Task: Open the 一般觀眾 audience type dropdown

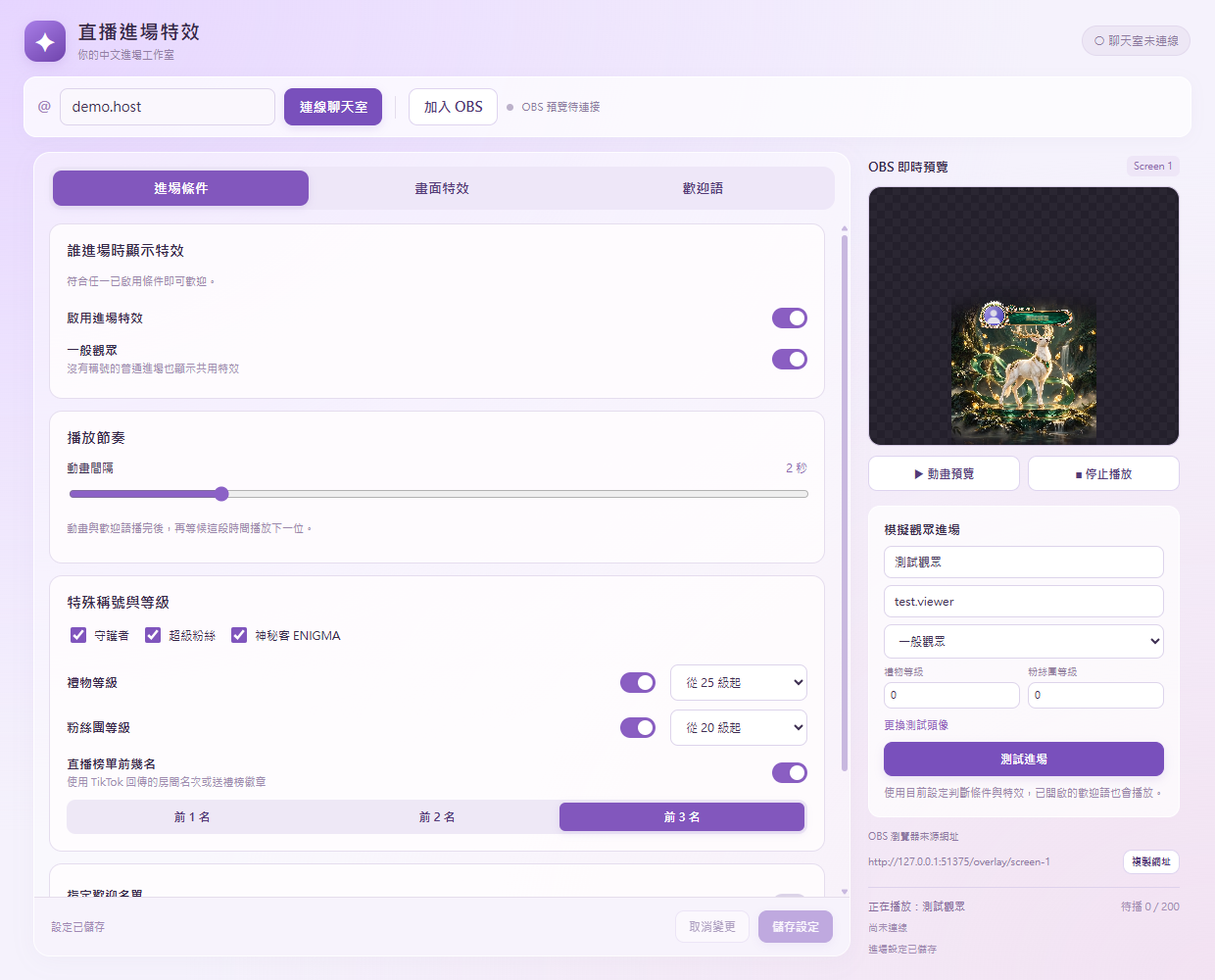Action: (1024, 641)
